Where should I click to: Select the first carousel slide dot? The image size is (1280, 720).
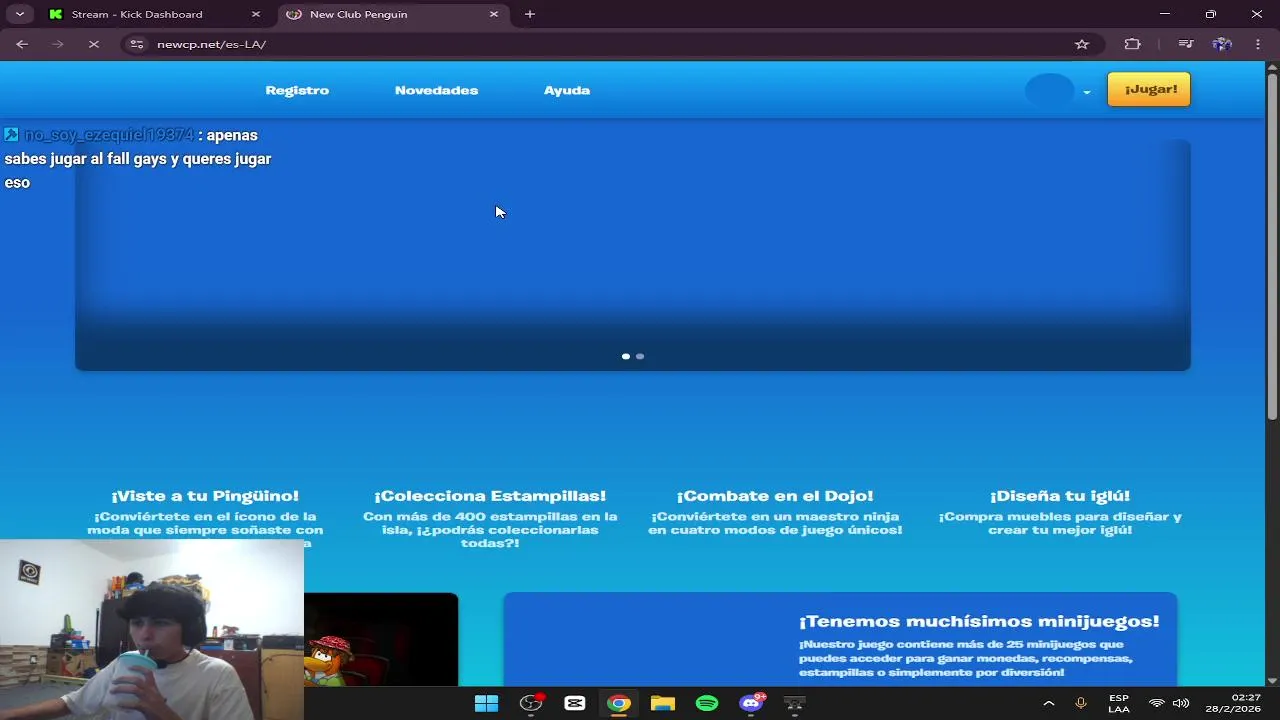[x=626, y=356]
